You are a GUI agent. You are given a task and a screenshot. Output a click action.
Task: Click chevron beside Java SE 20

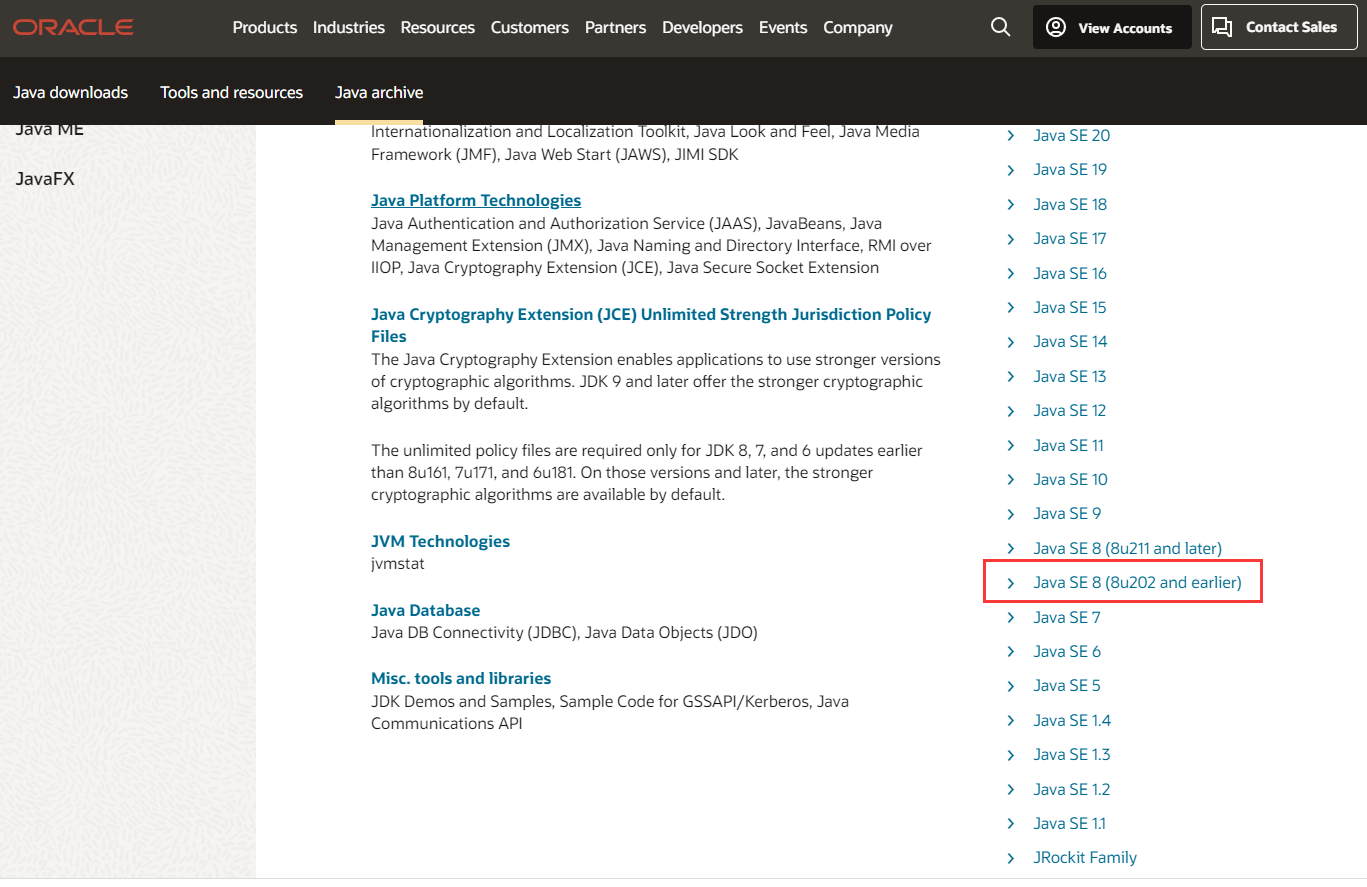coord(1011,135)
